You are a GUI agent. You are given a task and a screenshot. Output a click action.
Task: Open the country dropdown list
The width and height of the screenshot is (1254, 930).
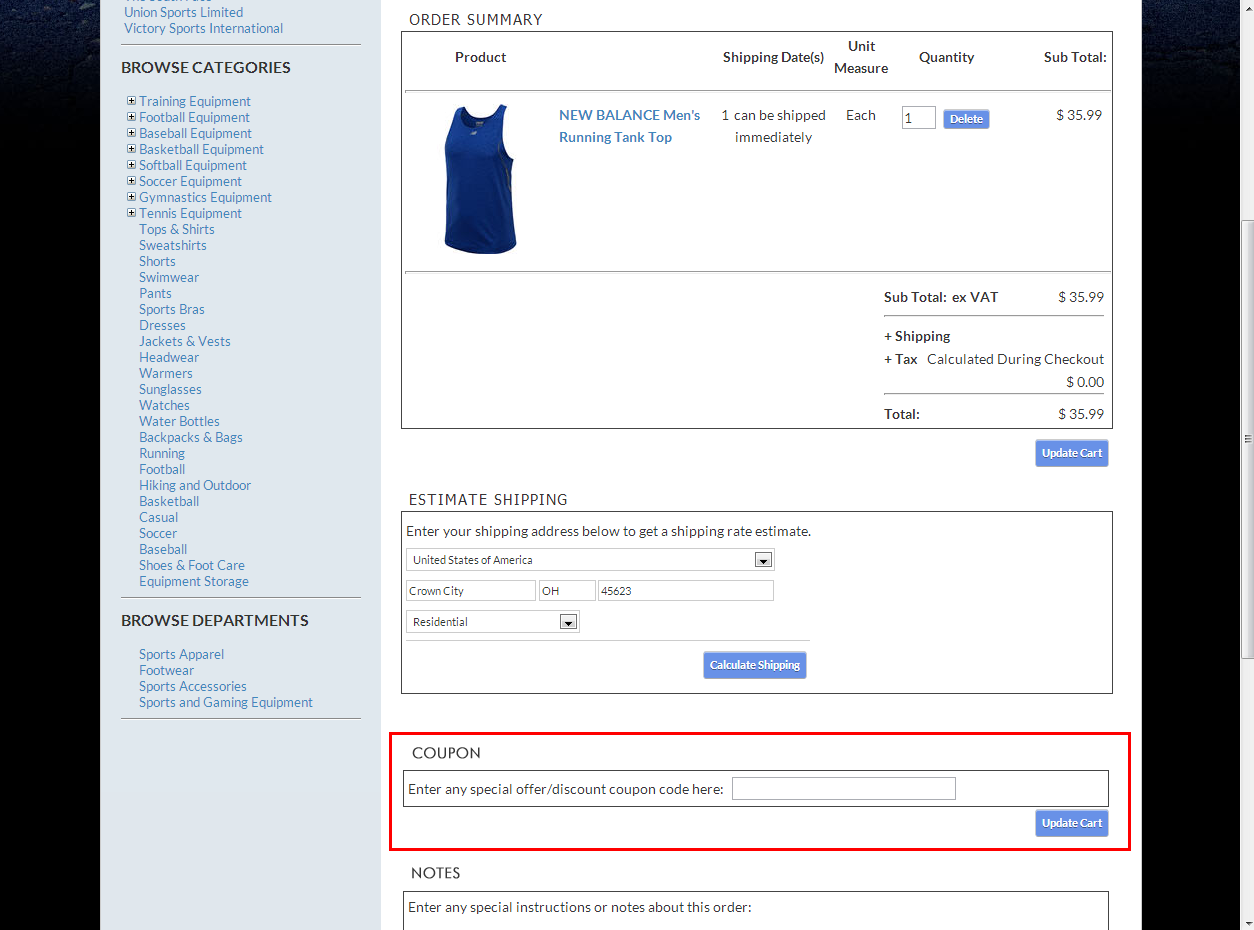(763, 560)
